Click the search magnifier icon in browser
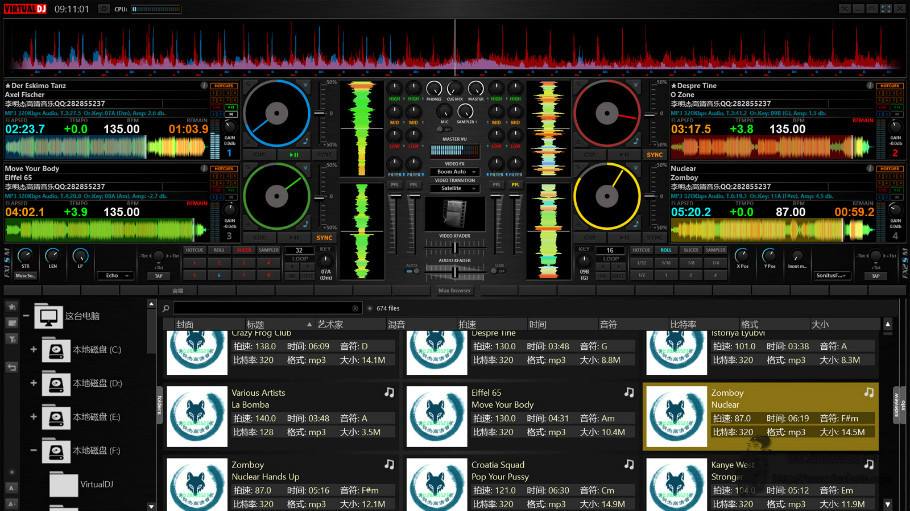This screenshot has height=511, width=910. [166, 308]
